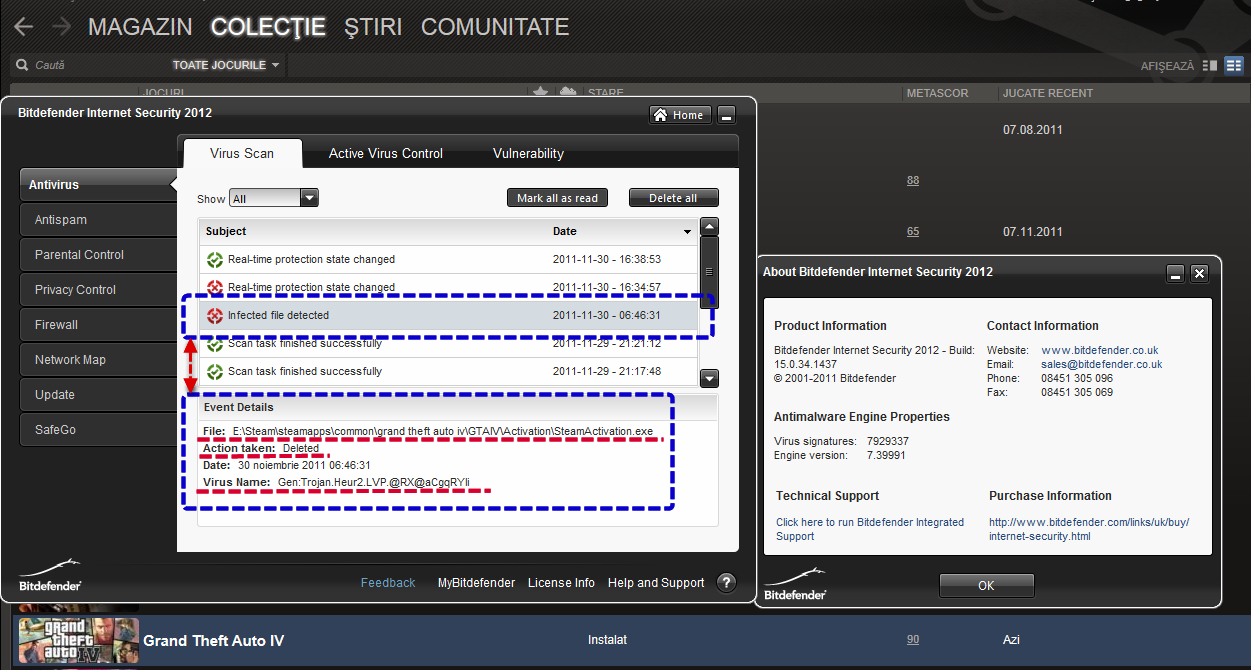The image size is (1251, 670).
Task: Open the www.bitdefender.co.uk website link
Action: pos(1100,350)
